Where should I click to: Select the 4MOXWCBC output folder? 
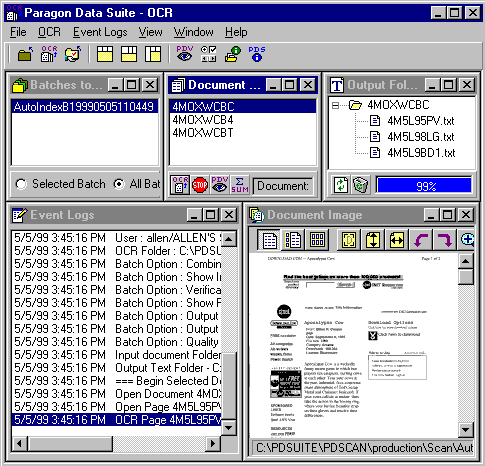[398, 105]
